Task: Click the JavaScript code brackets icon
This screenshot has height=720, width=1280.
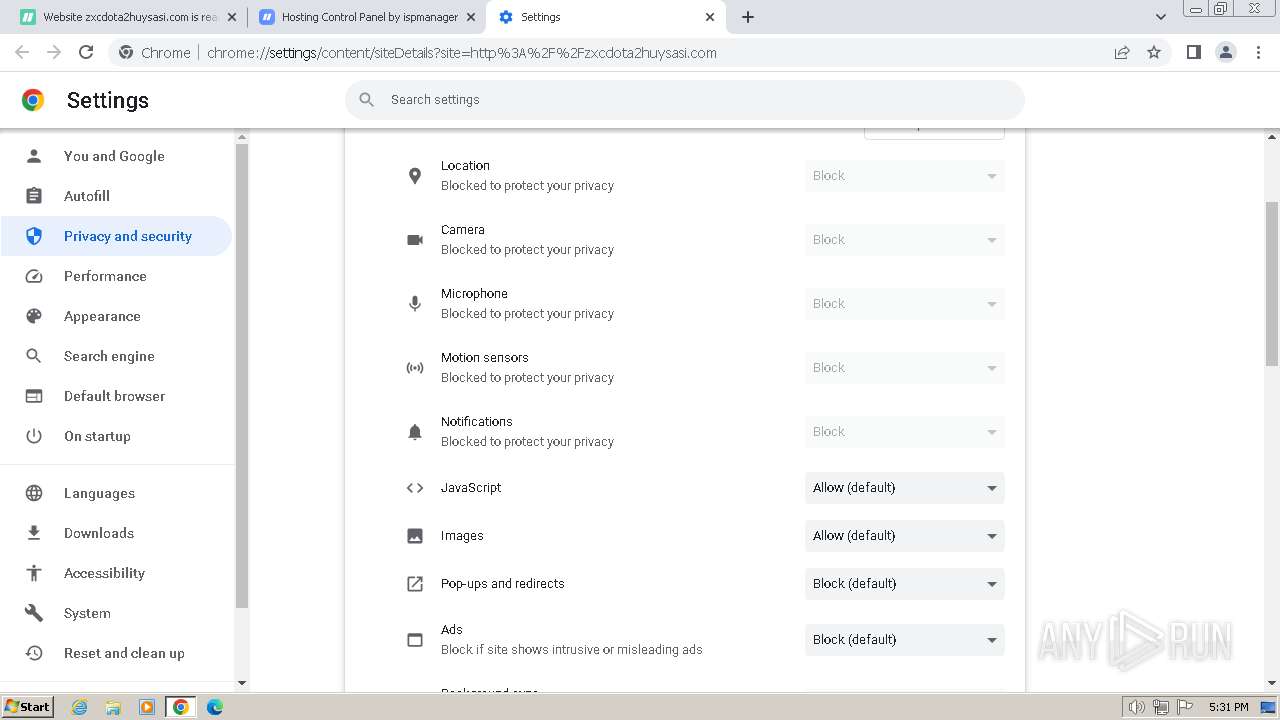Action: point(415,488)
